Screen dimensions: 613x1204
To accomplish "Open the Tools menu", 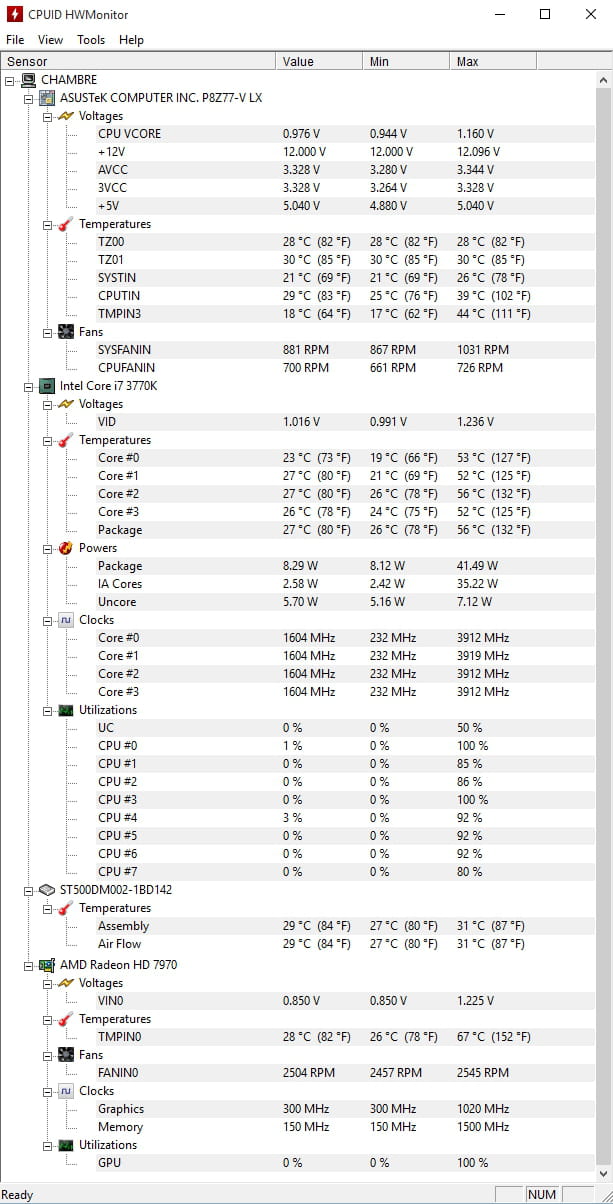I will [91, 40].
